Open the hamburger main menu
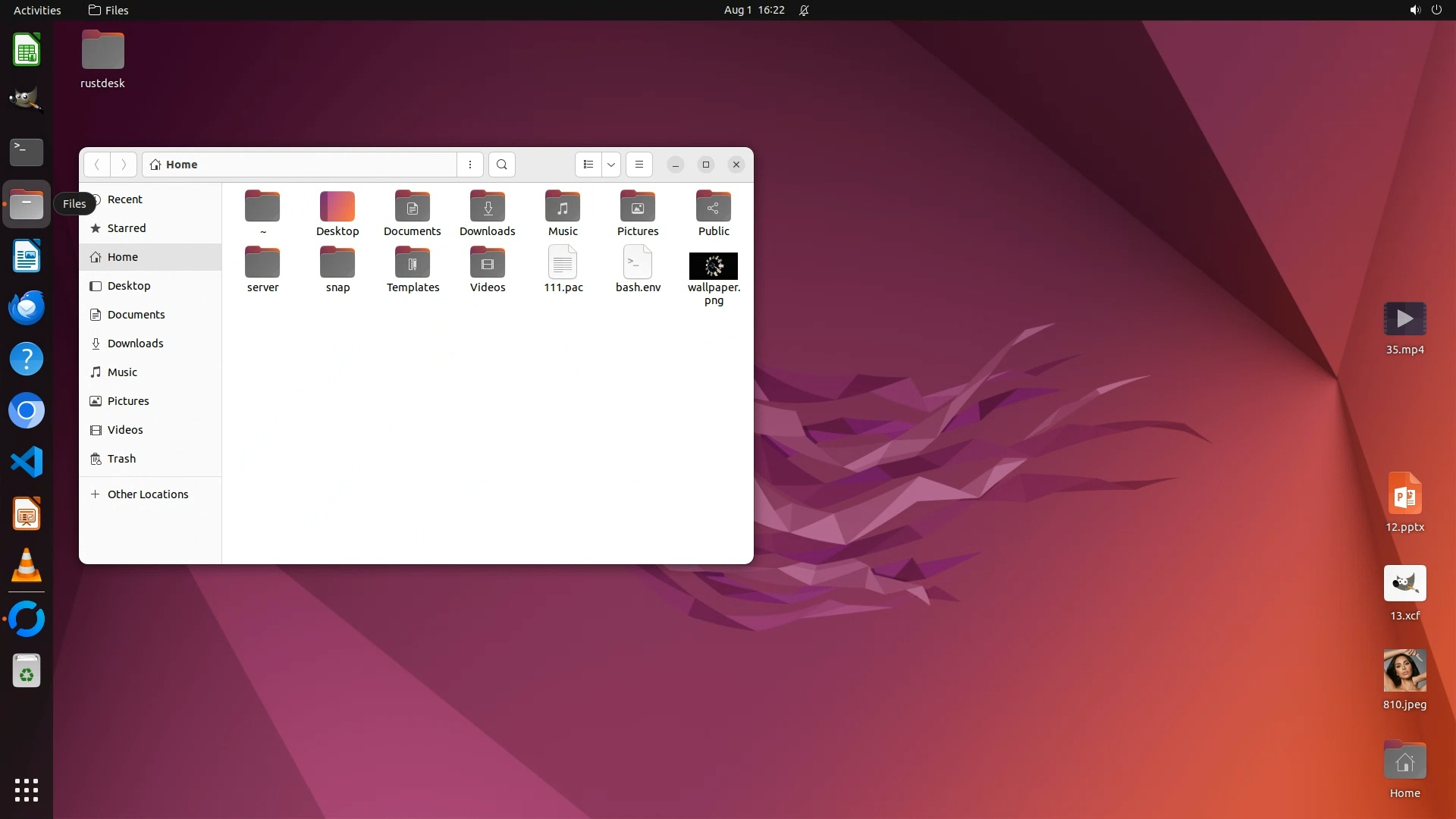 [x=639, y=165]
